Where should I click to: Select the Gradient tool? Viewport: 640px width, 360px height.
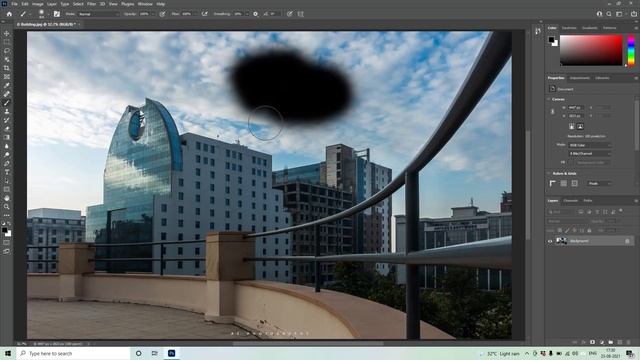[7, 137]
